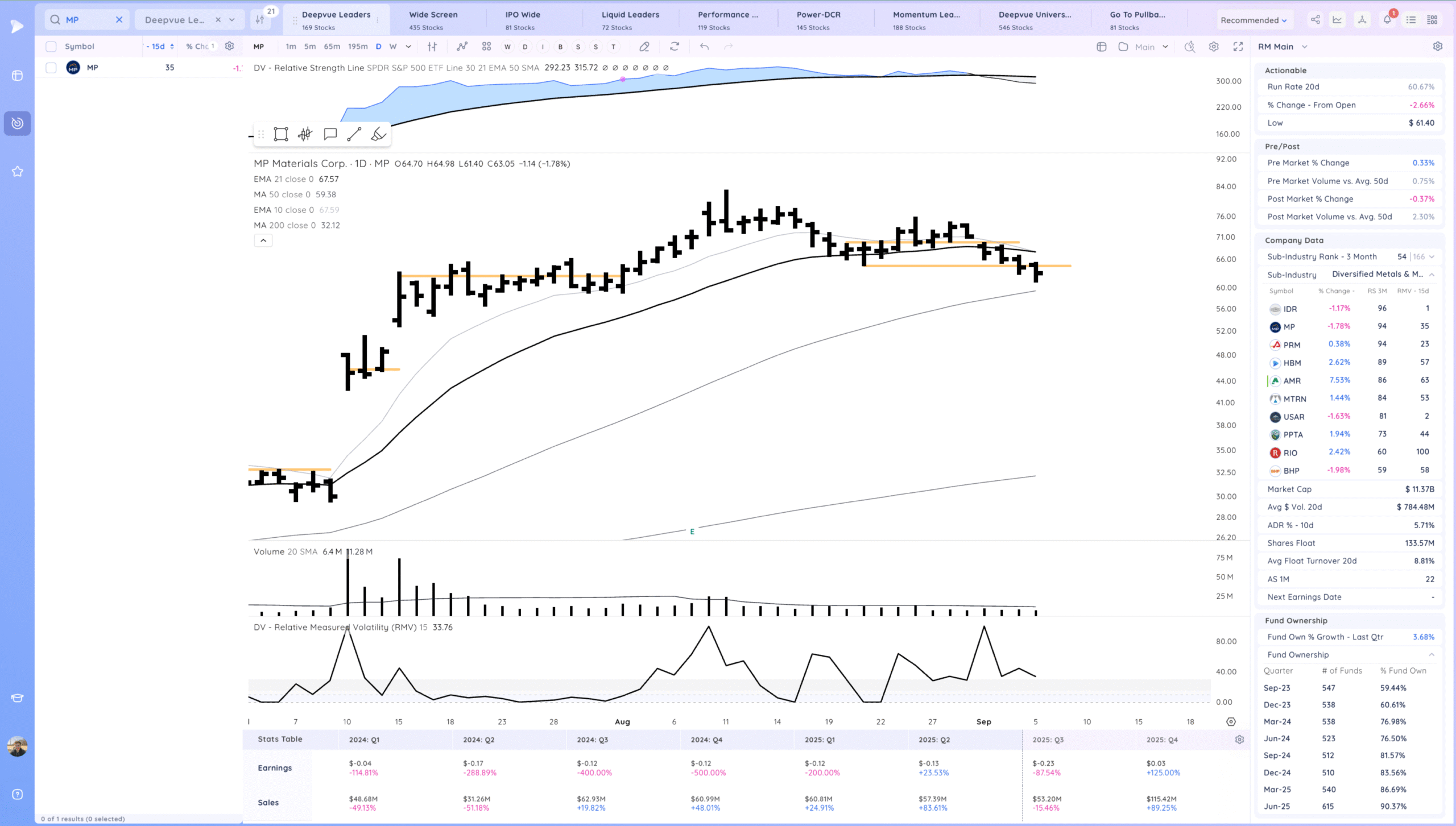Select the 195m timeframe
Screen dimensions: 1456x826
[x=358, y=47]
